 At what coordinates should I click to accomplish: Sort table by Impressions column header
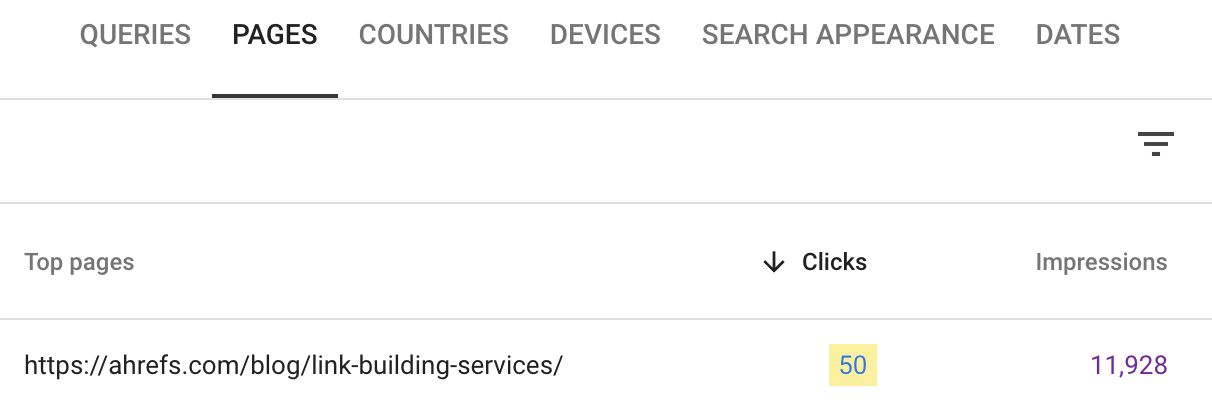[1101, 263]
